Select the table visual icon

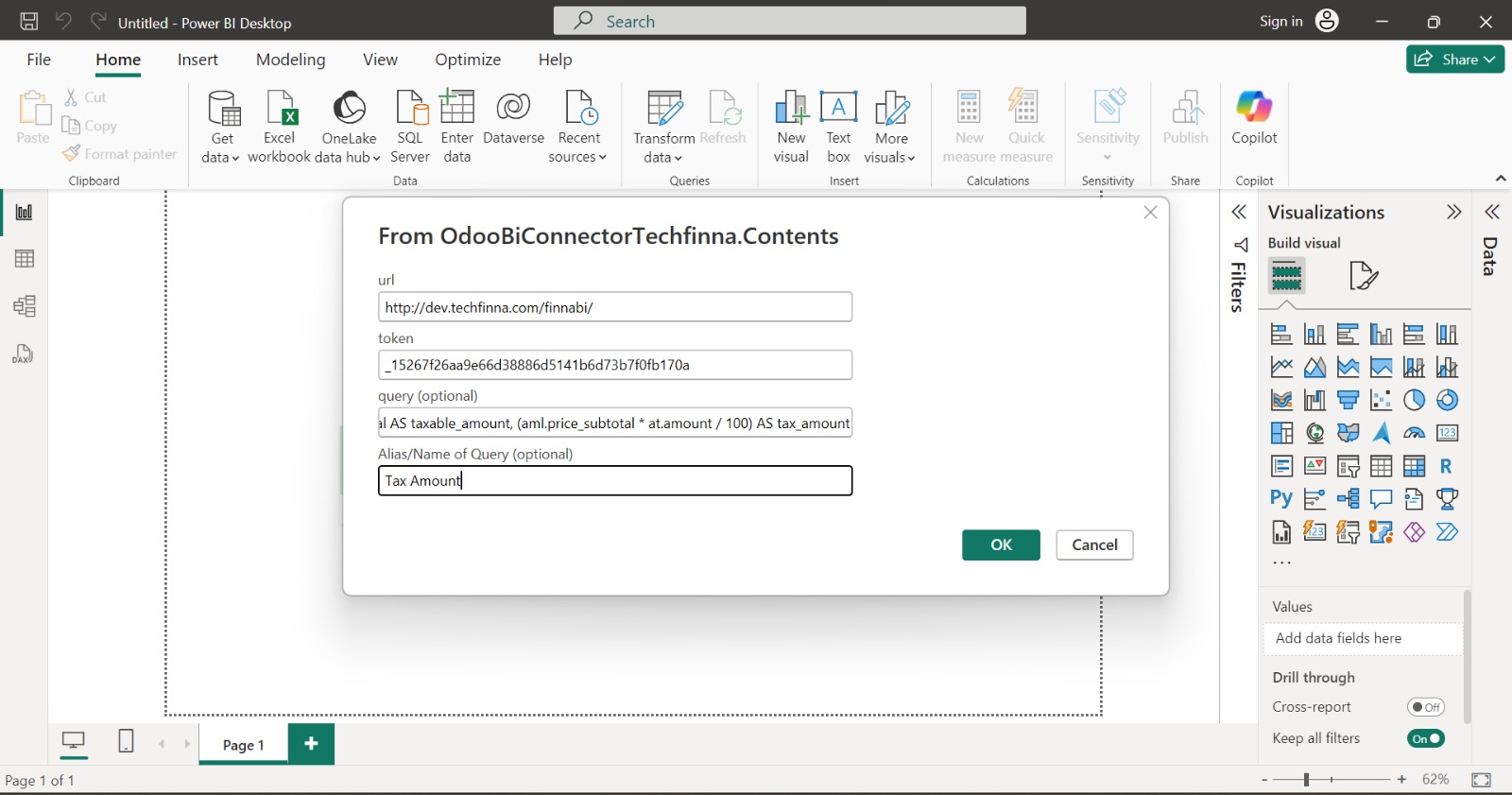[1381, 466]
